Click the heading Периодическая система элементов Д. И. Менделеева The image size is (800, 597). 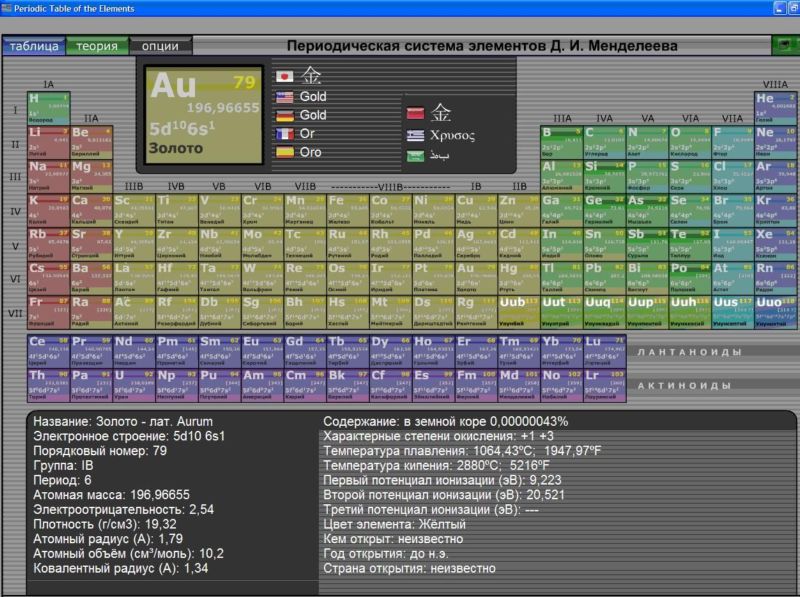[x=482, y=46]
